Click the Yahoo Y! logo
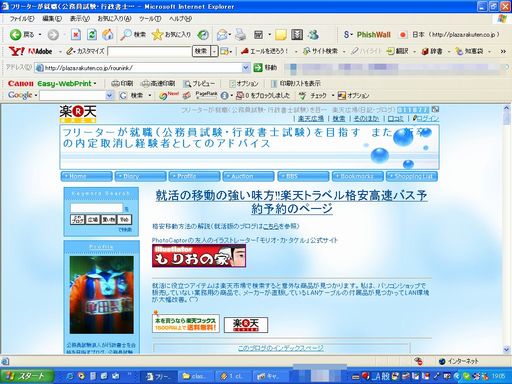The height and width of the screenshot is (384, 512). [16, 51]
